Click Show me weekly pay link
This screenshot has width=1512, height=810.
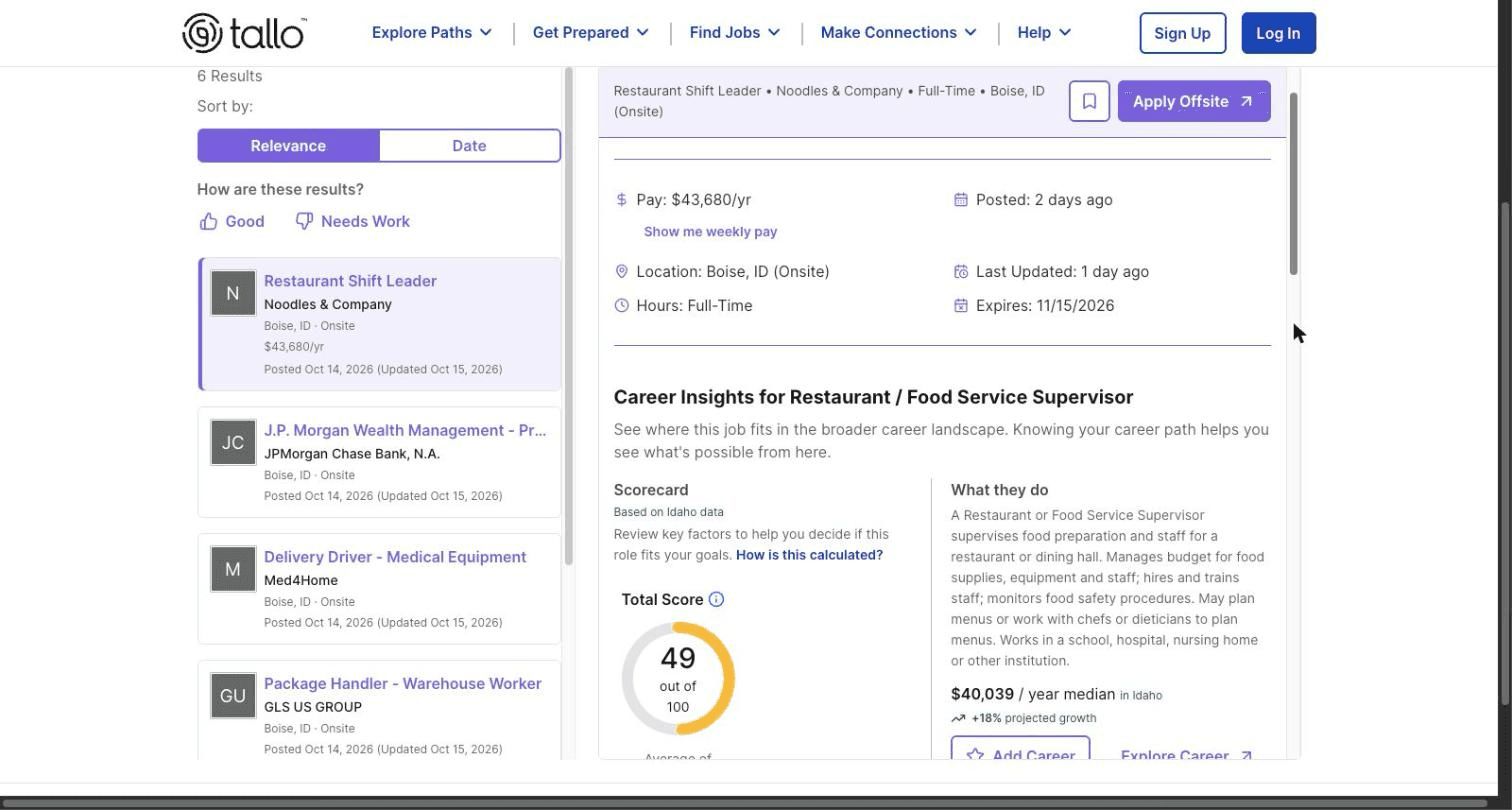(710, 232)
